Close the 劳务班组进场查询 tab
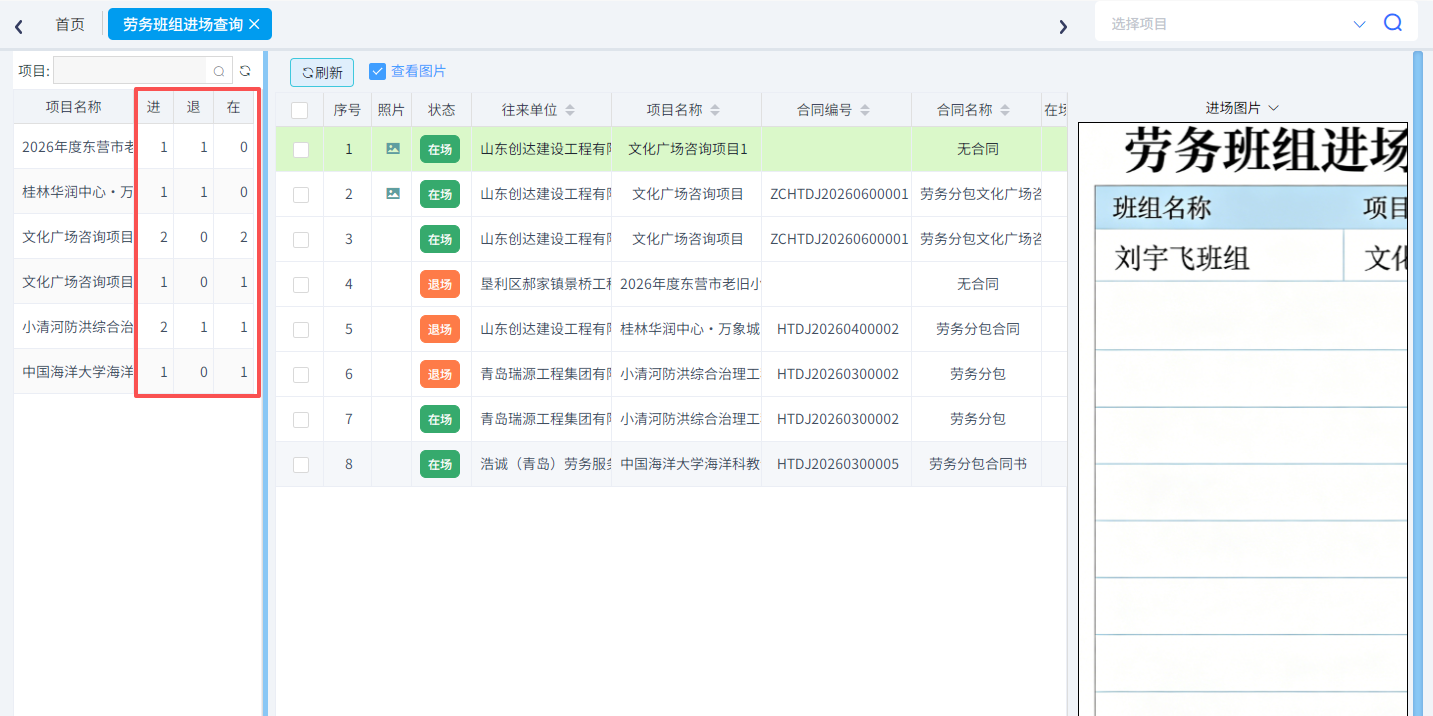This screenshot has height=716, width=1433. [254, 24]
